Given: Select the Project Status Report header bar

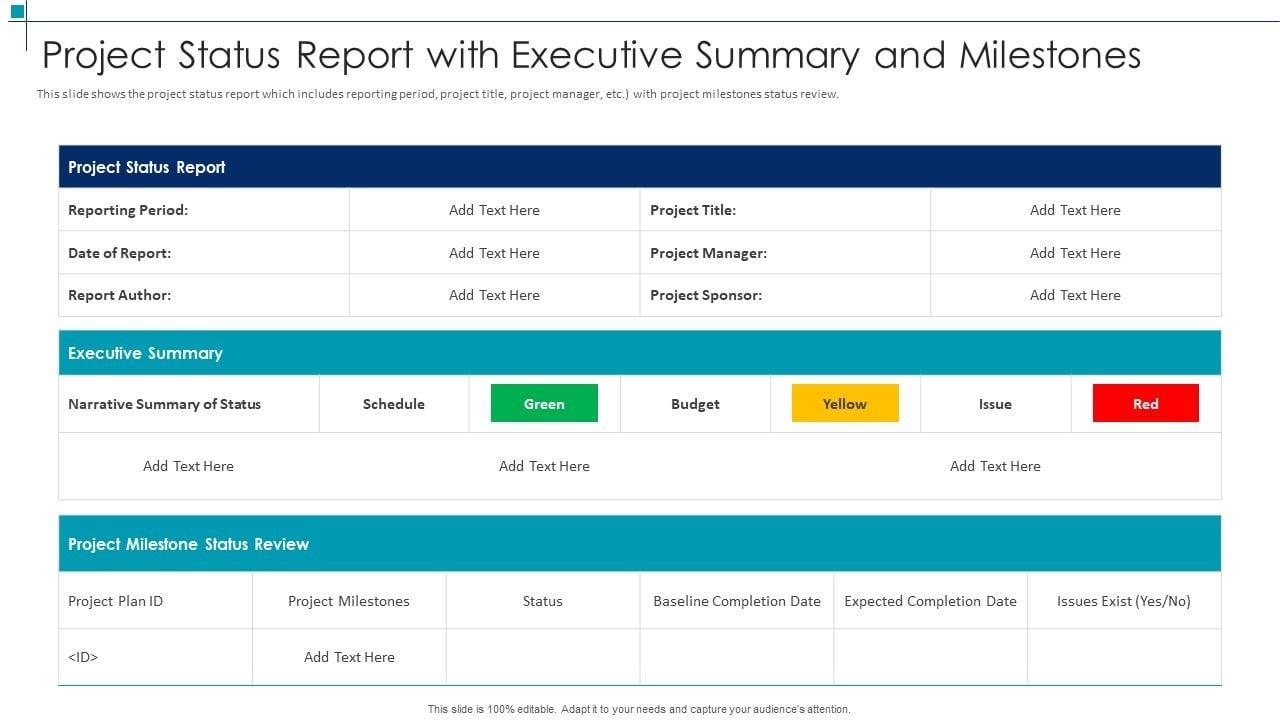Looking at the screenshot, I should coord(640,167).
